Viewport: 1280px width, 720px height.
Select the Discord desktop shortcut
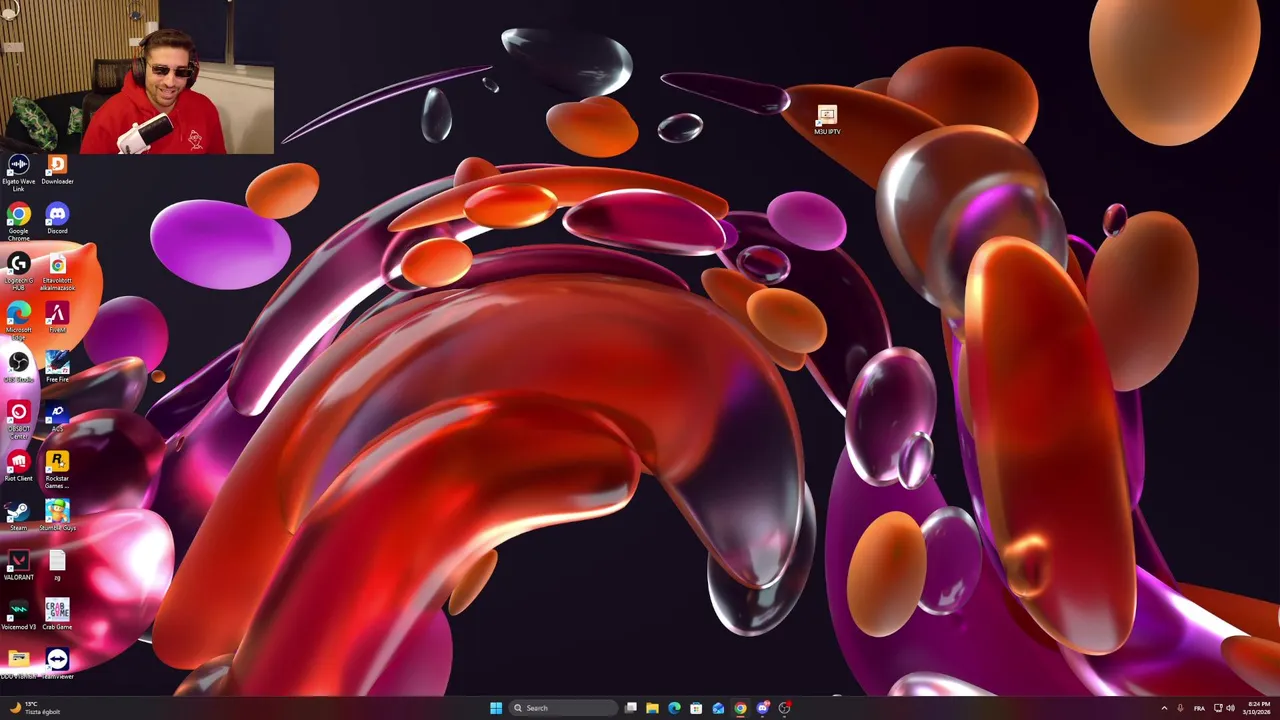[x=57, y=218]
